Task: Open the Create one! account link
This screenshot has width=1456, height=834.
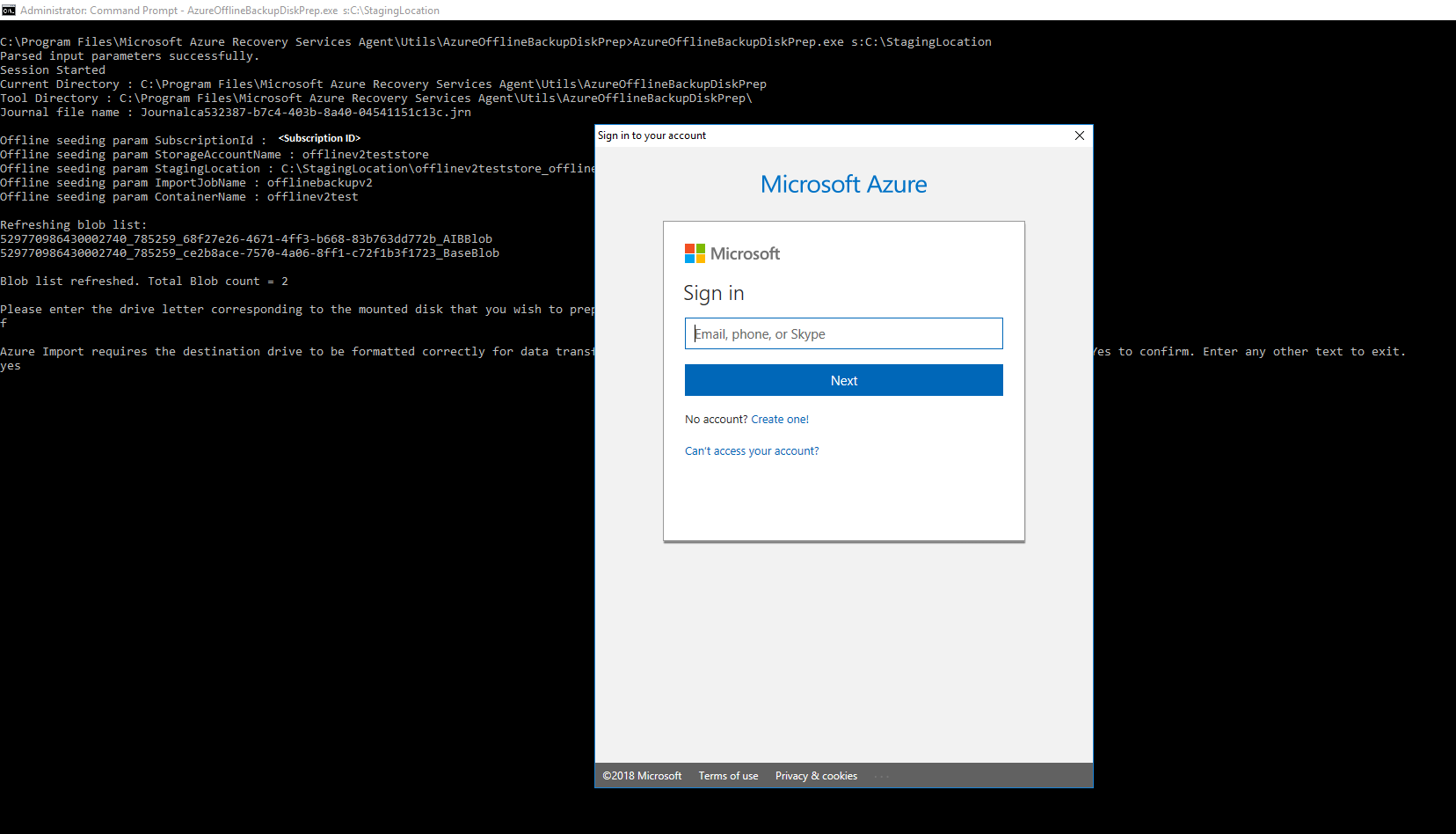Action: [x=780, y=419]
